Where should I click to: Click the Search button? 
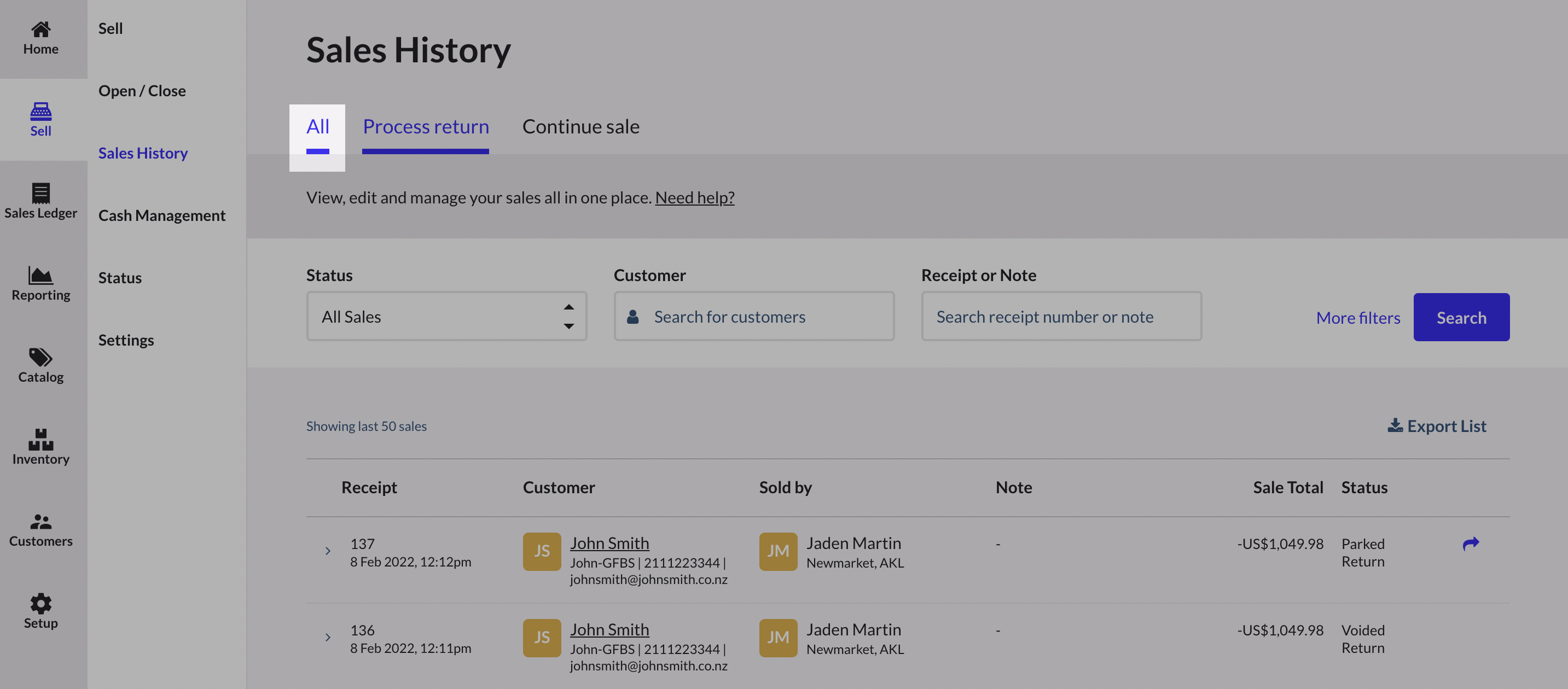pos(1461,318)
